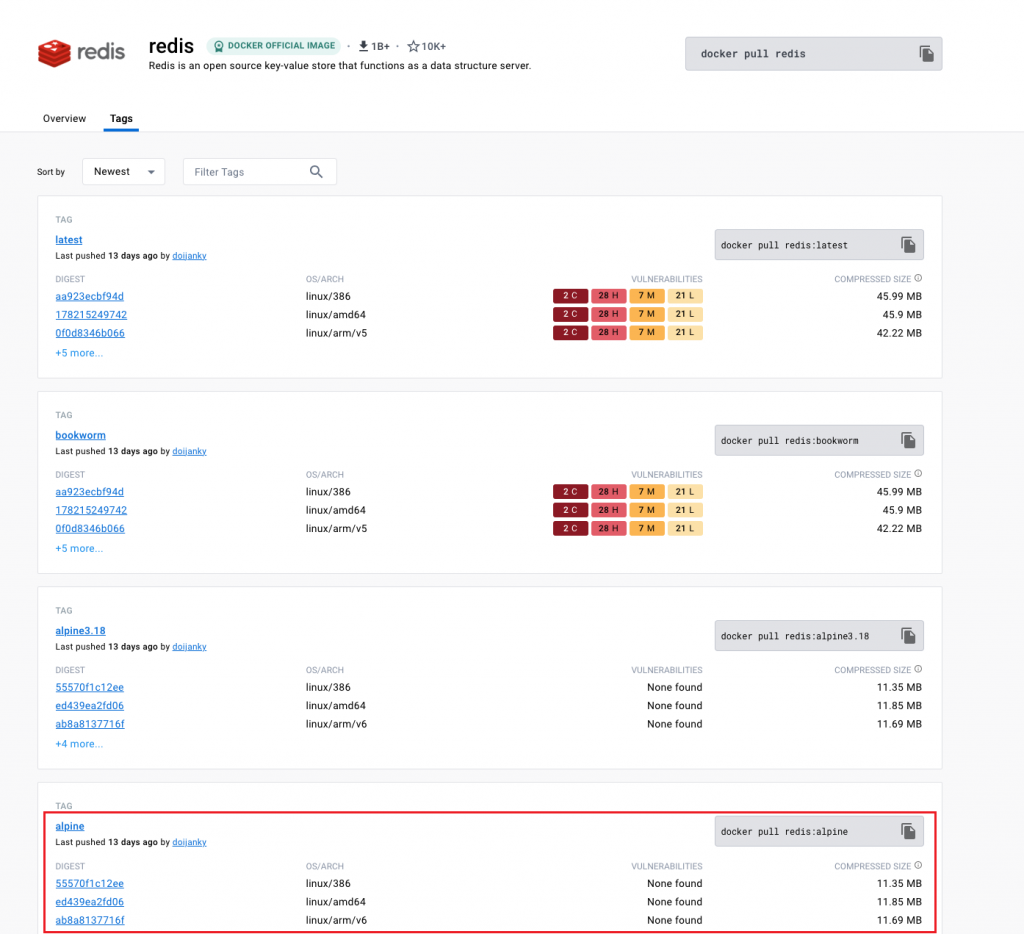Copy docker pull redis:bookworm command
Screen dimensions: 1024x934
pyautogui.click(x=908, y=440)
